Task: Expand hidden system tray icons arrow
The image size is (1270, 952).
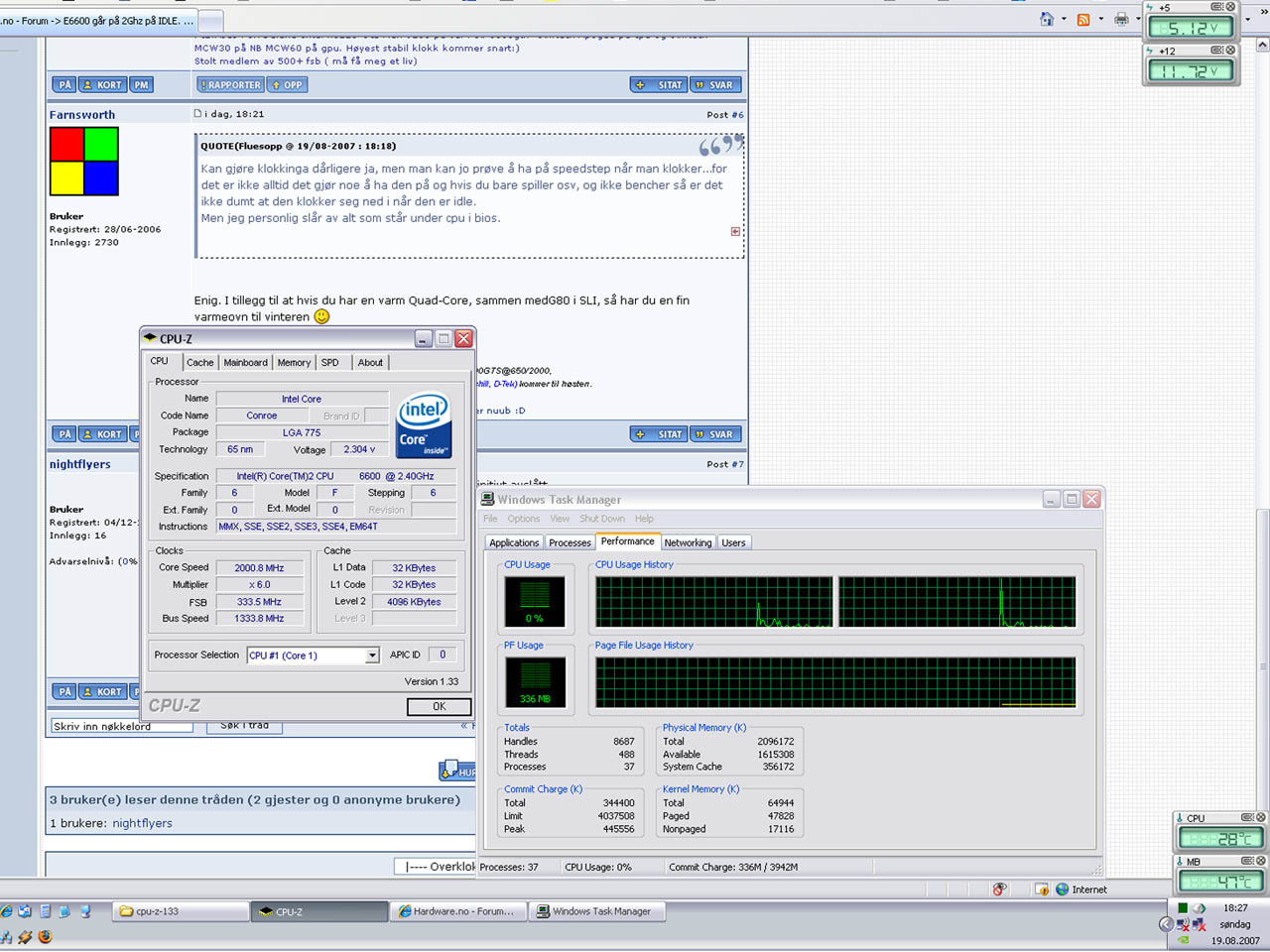Action: (1166, 924)
